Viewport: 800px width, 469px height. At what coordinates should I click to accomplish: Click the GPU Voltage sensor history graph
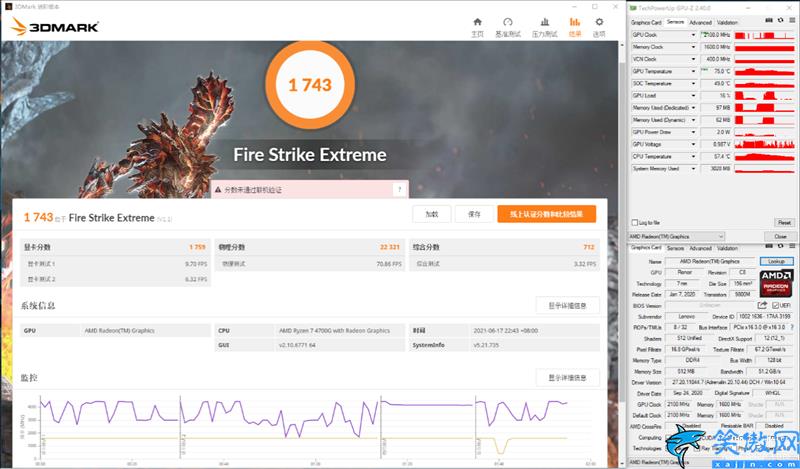pos(764,144)
